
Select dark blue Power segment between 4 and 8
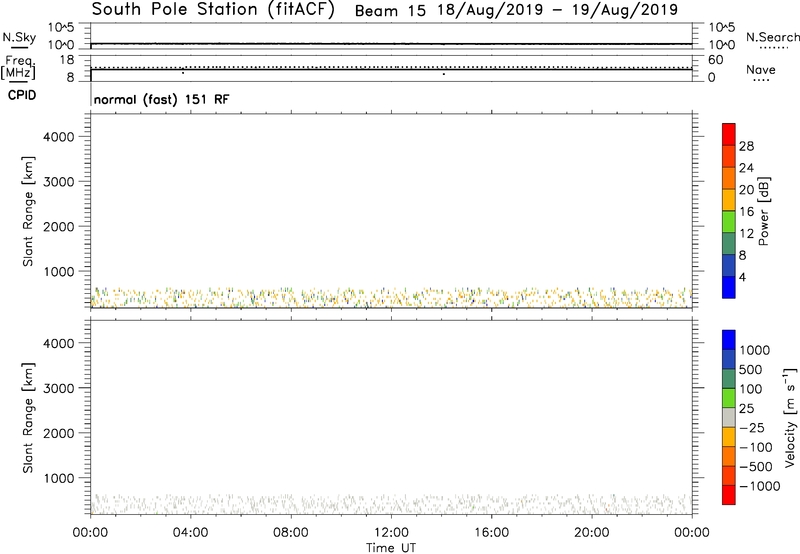coord(729,266)
